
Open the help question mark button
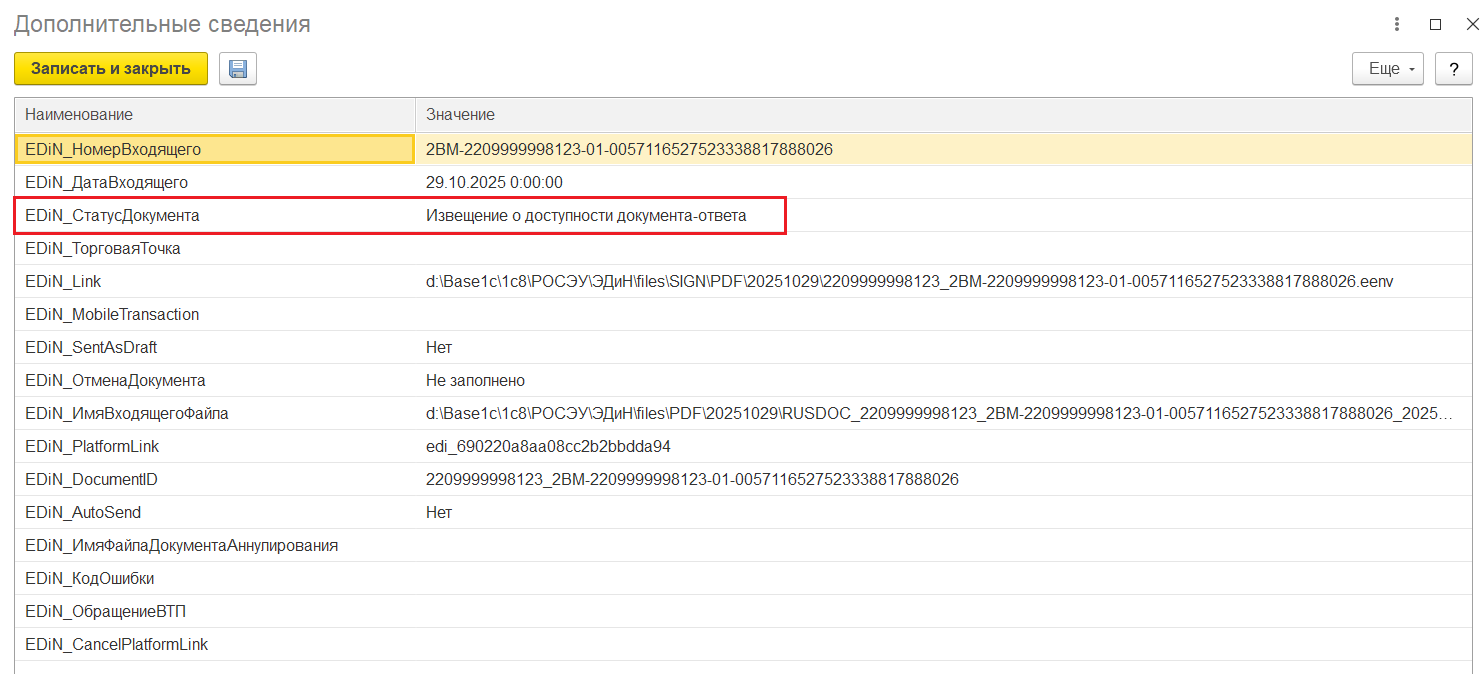(1453, 69)
